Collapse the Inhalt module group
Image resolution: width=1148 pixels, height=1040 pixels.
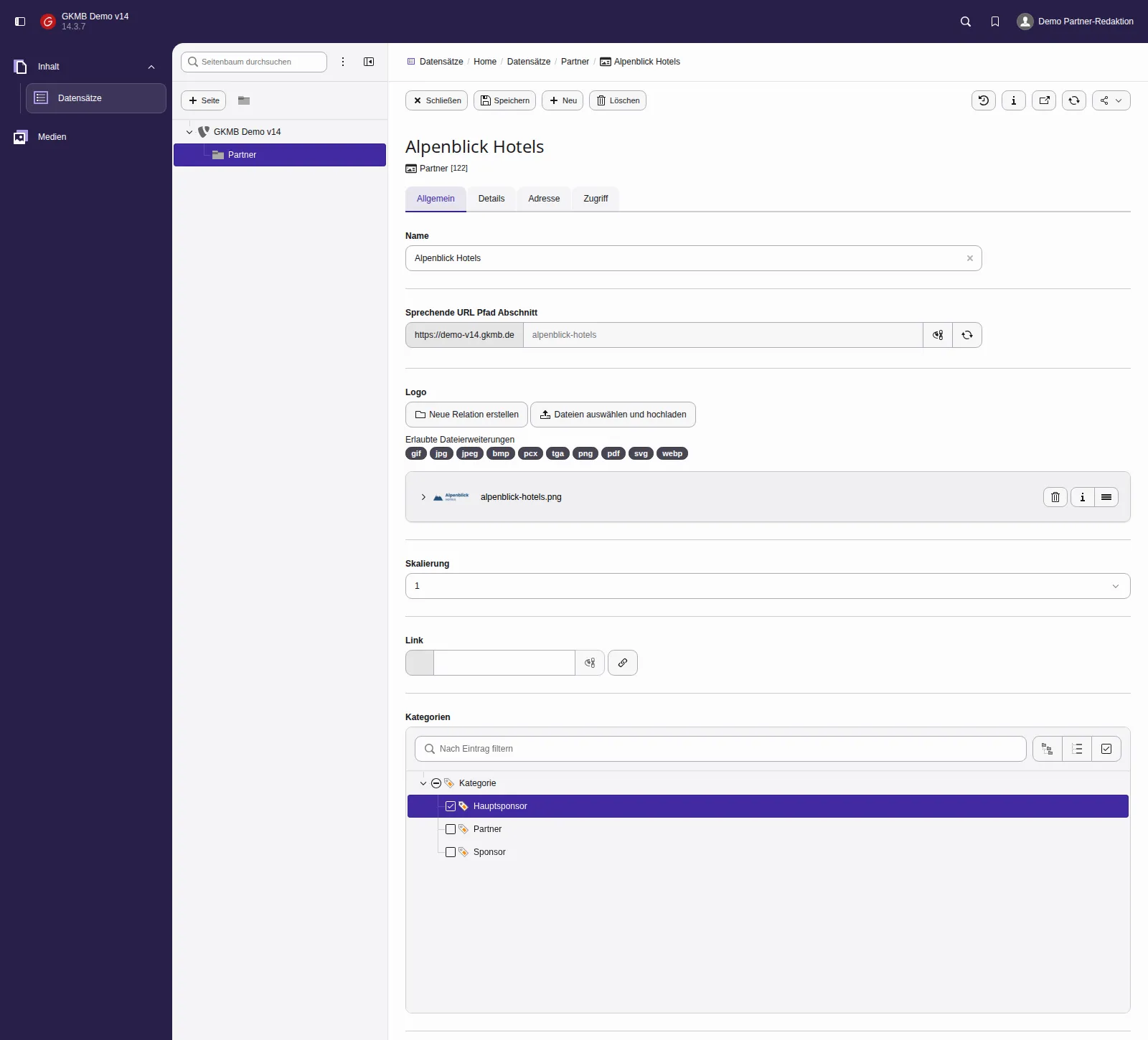(x=151, y=67)
